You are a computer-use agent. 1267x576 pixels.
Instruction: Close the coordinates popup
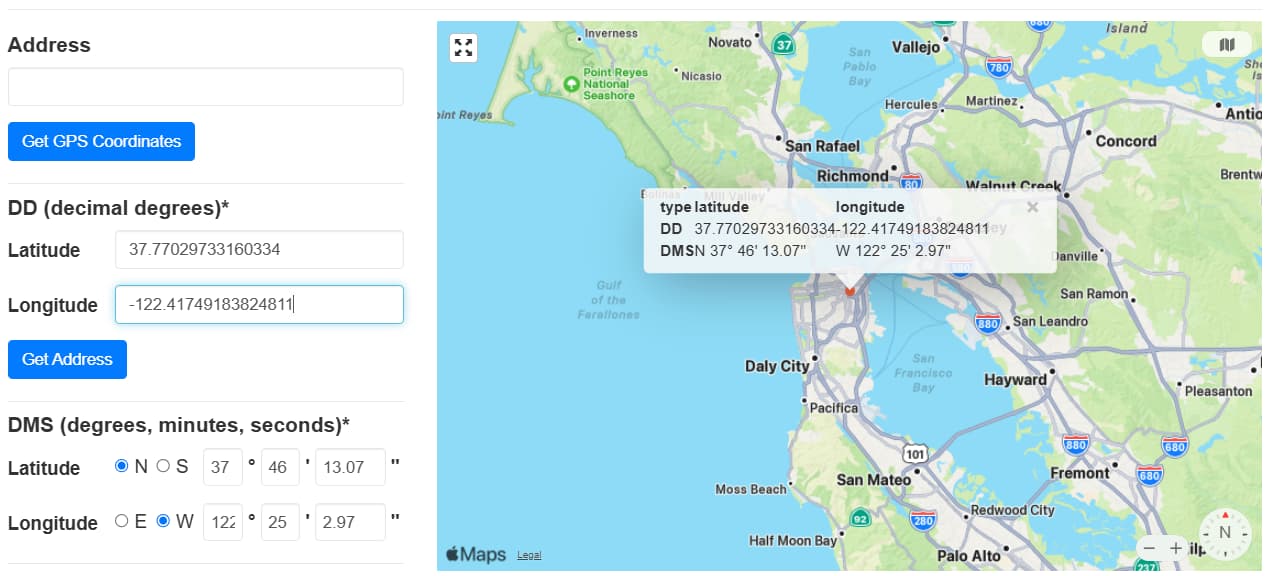pos(1033,207)
